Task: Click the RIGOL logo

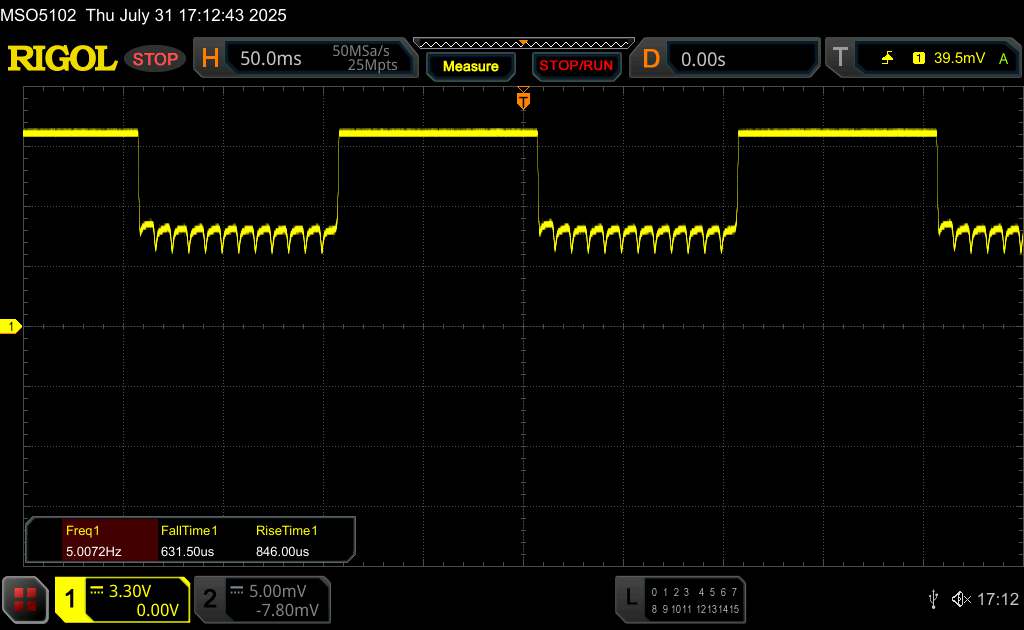Action: [x=62, y=59]
